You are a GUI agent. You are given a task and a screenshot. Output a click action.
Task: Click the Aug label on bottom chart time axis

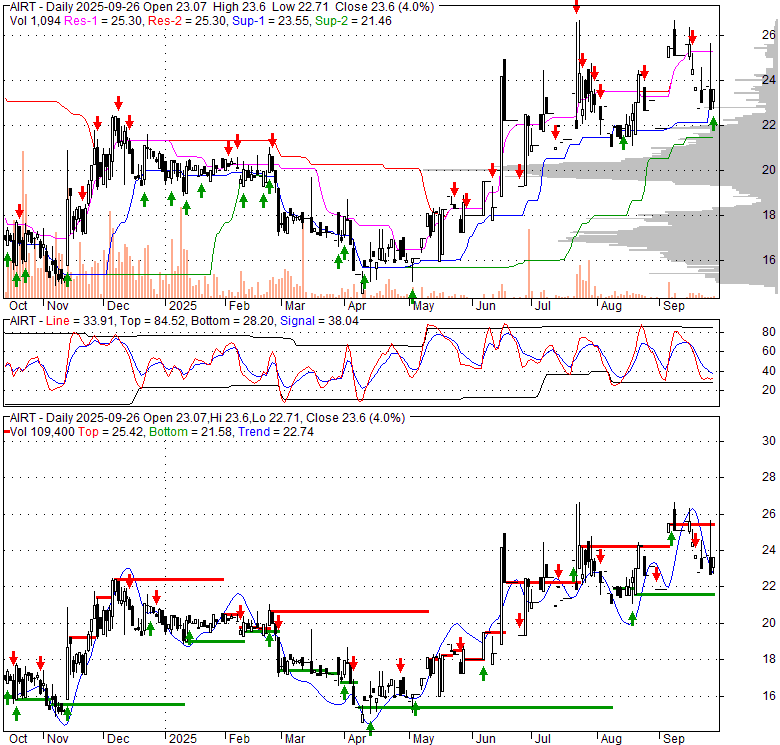pyautogui.click(x=611, y=739)
